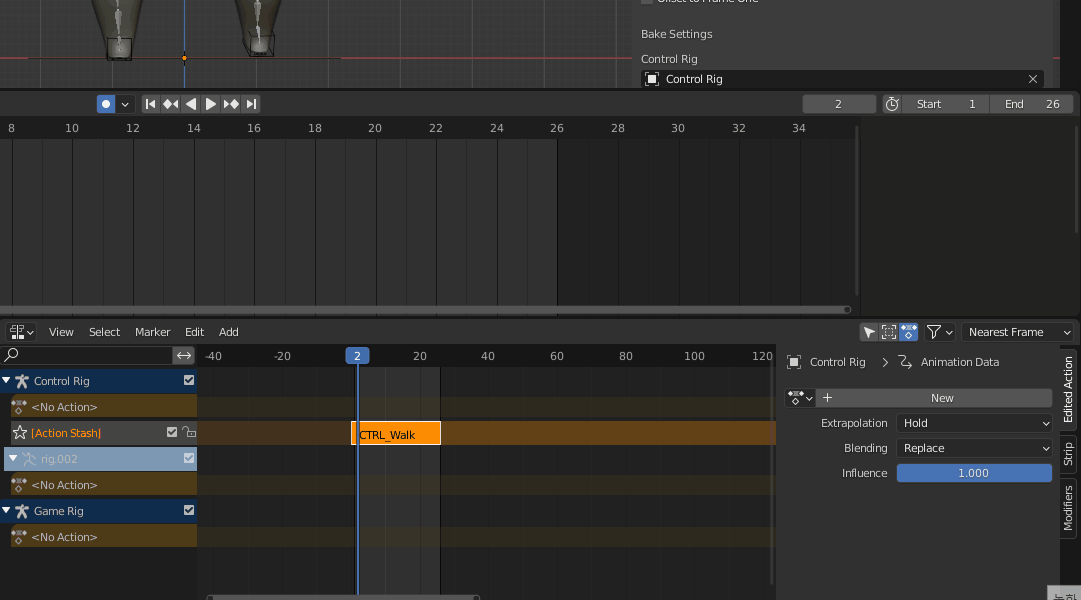Toggle the show hidden objects filter
Image resolution: width=1081 pixels, height=600 pixels.
pyautogui.click(x=889, y=332)
